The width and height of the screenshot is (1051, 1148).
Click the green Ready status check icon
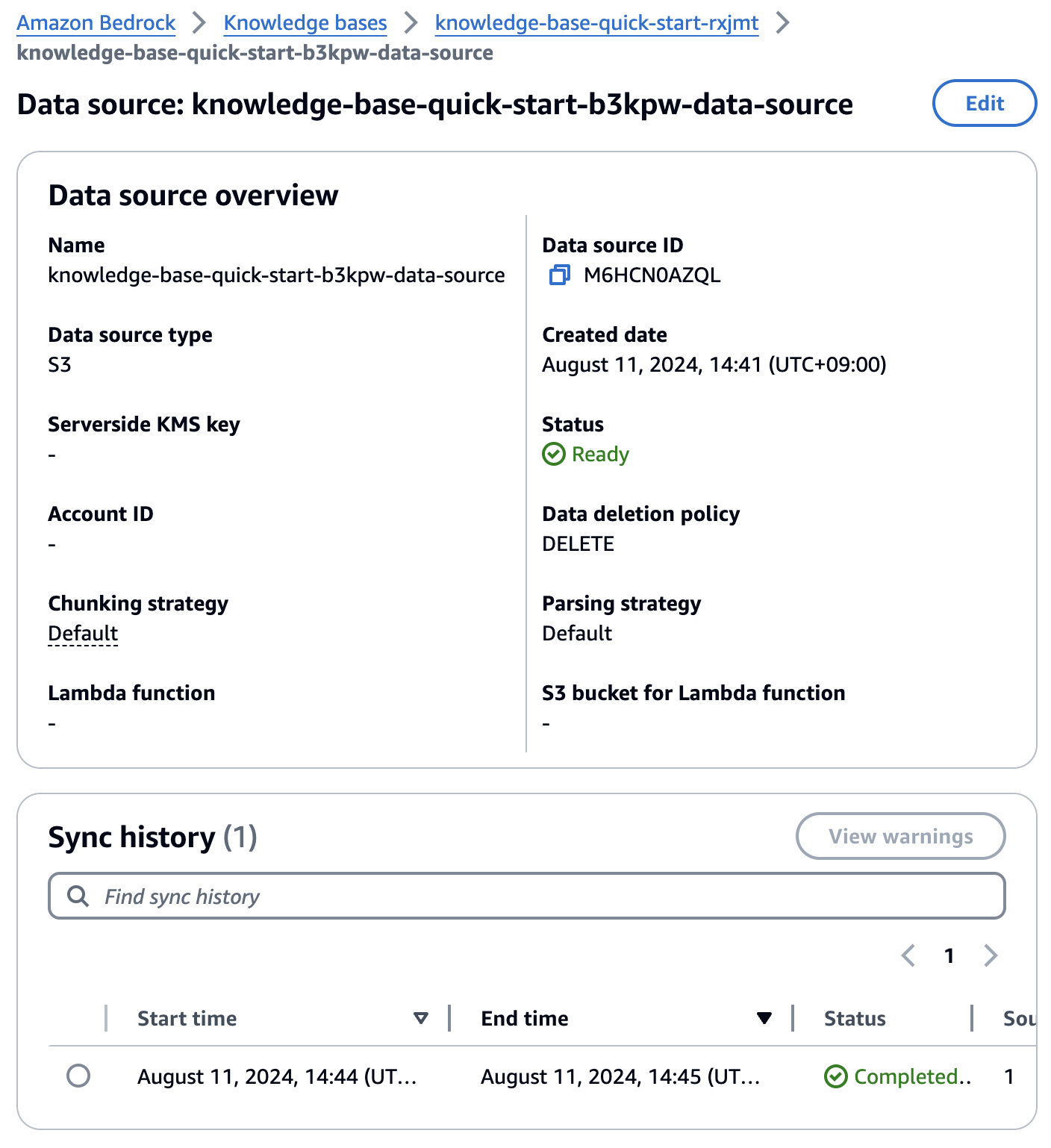(x=554, y=454)
